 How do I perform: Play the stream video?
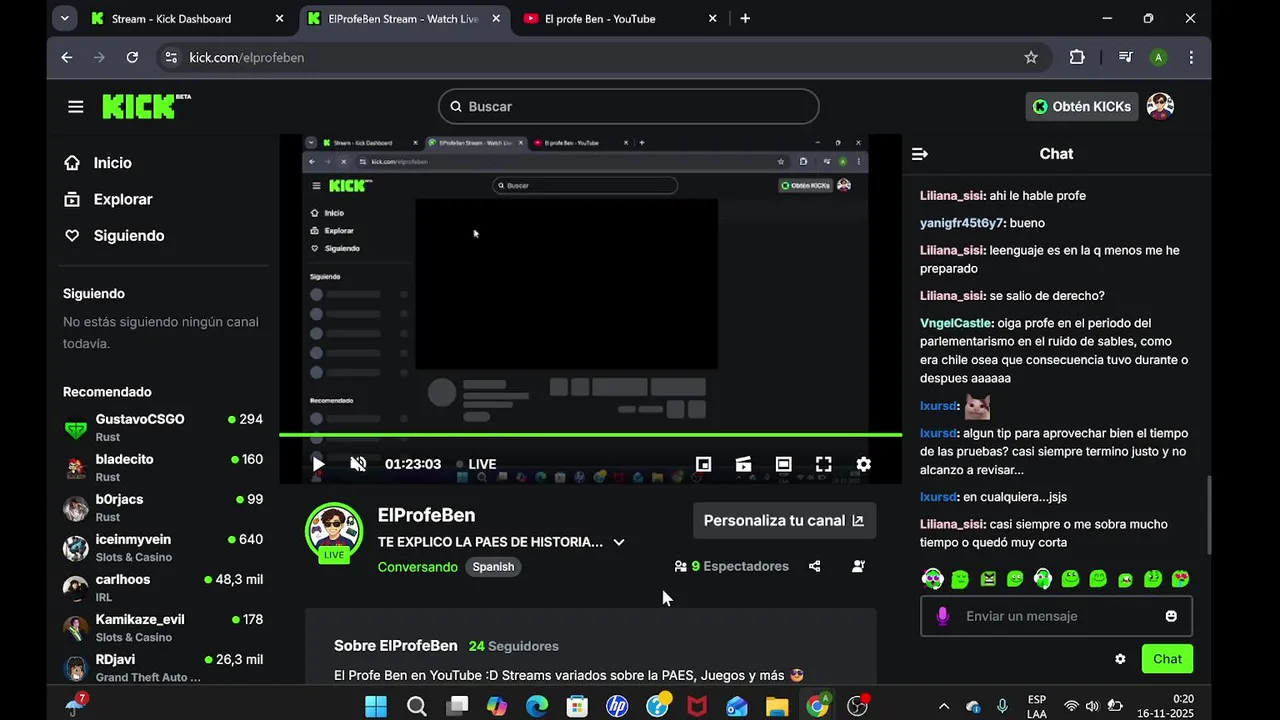coord(318,464)
